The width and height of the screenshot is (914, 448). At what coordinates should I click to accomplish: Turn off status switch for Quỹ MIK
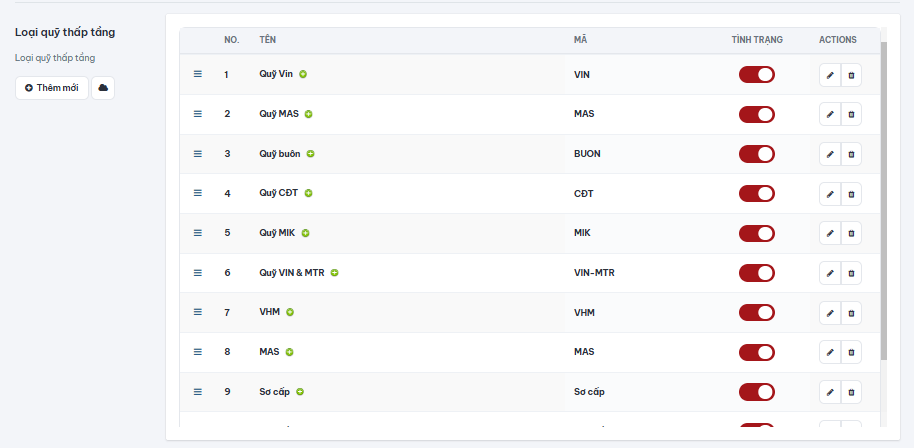pos(757,233)
